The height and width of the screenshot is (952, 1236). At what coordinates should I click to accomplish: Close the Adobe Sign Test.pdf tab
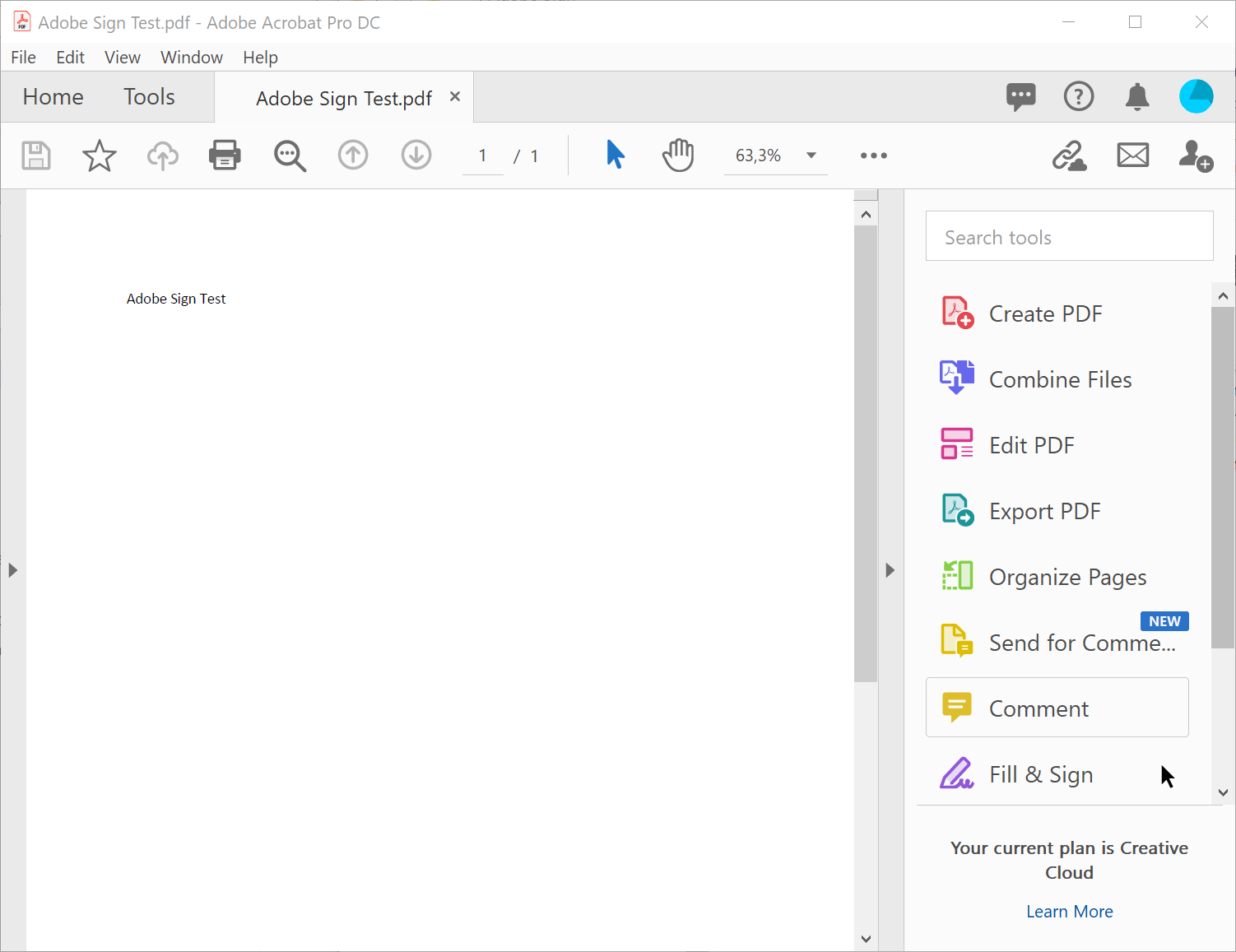click(x=455, y=97)
